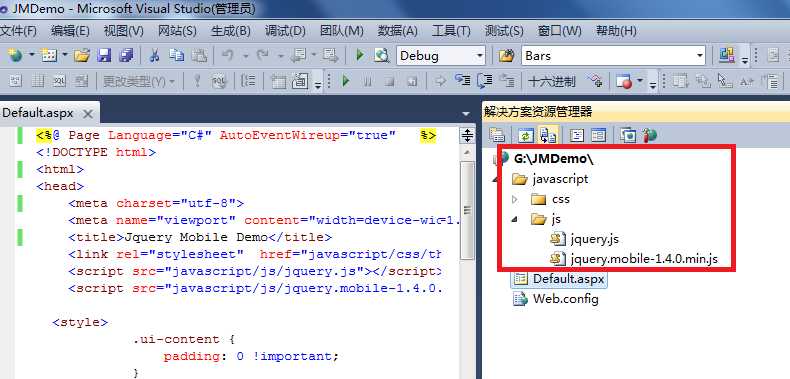Select Default.aspx in Solution Explorer
790x379 pixels.
click(x=568, y=279)
